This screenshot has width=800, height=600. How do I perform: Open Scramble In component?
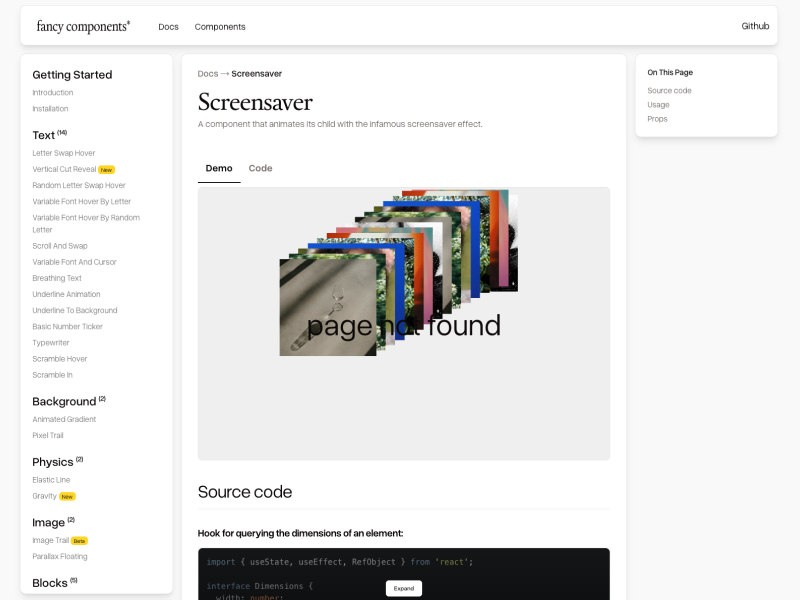[53, 375]
